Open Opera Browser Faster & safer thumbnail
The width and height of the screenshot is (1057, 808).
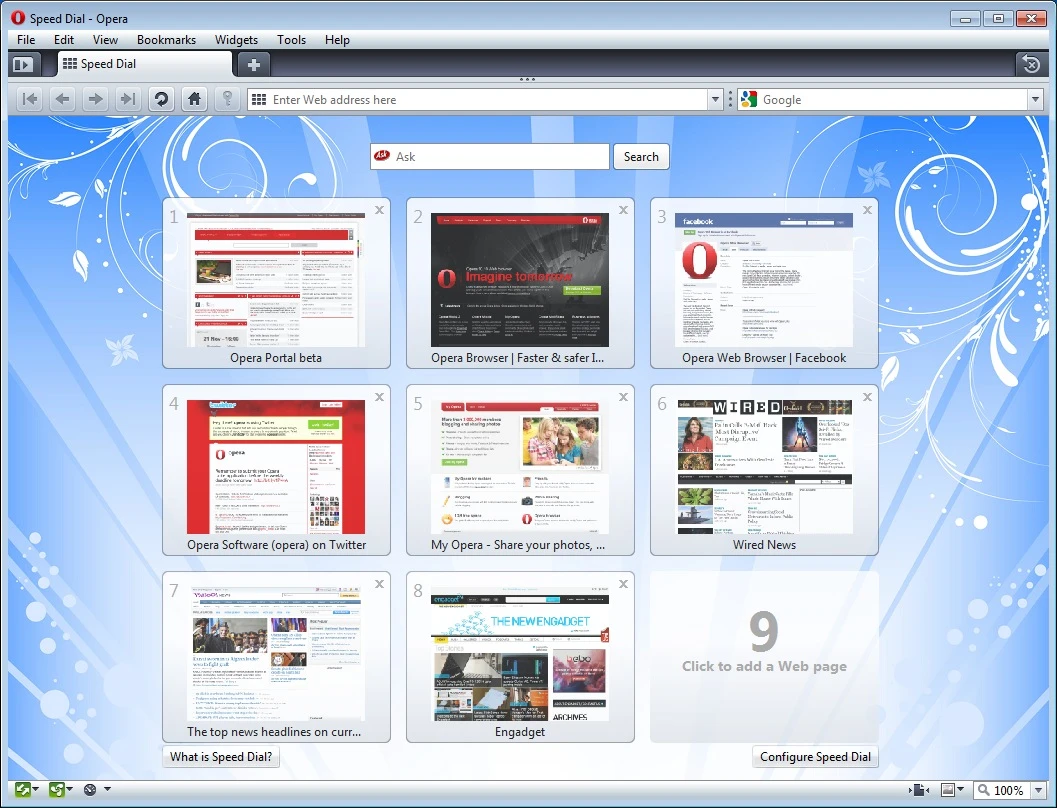coord(520,280)
